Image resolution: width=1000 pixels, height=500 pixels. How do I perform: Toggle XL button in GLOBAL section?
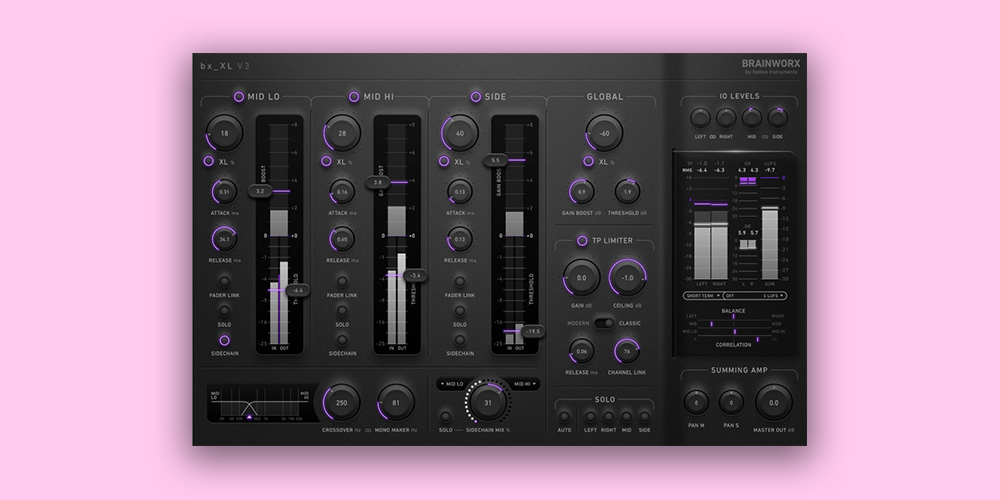point(588,161)
